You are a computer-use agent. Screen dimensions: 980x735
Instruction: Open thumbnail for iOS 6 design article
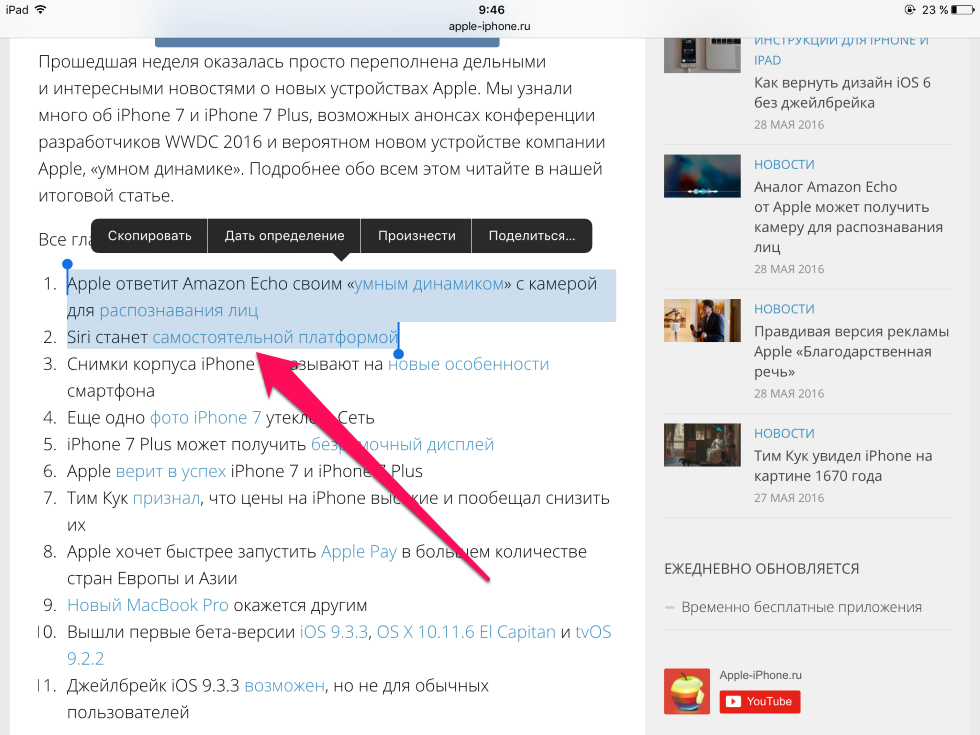(x=702, y=55)
